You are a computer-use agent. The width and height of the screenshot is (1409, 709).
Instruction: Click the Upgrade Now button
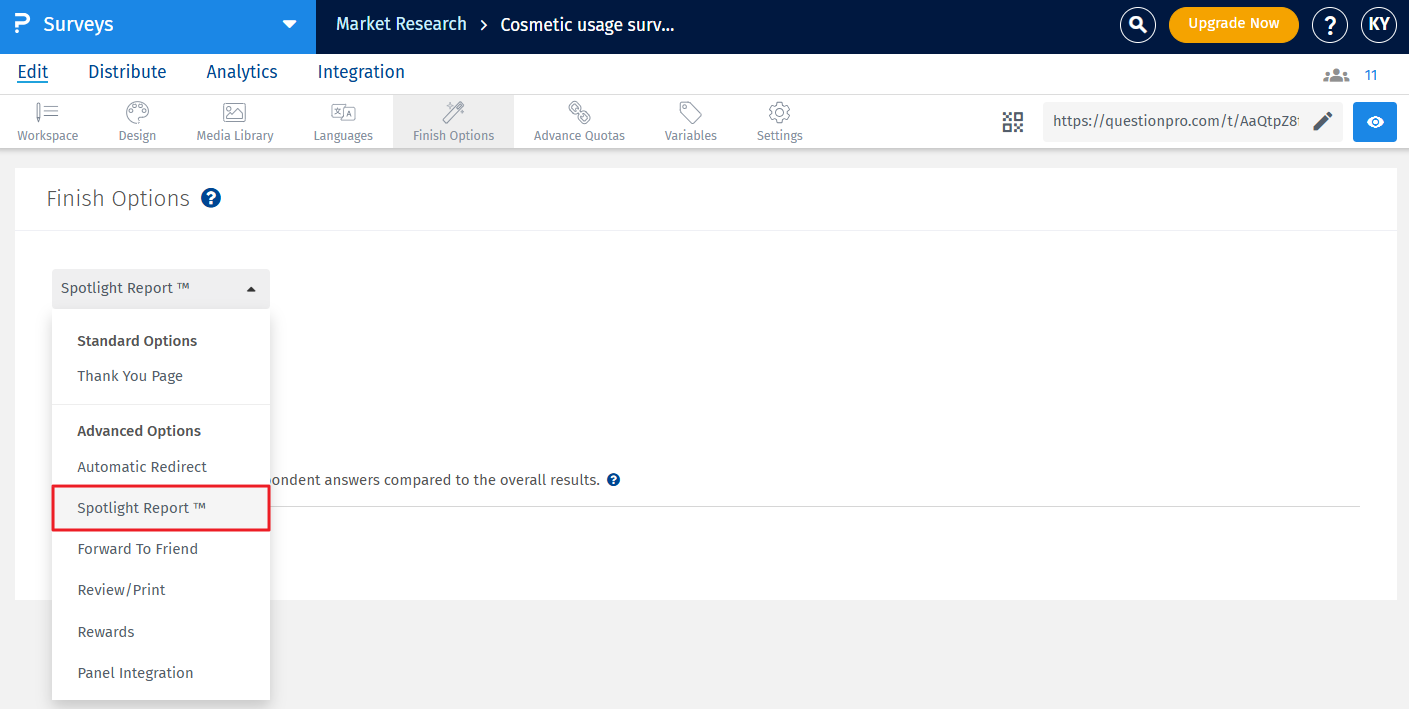(1233, 24)
